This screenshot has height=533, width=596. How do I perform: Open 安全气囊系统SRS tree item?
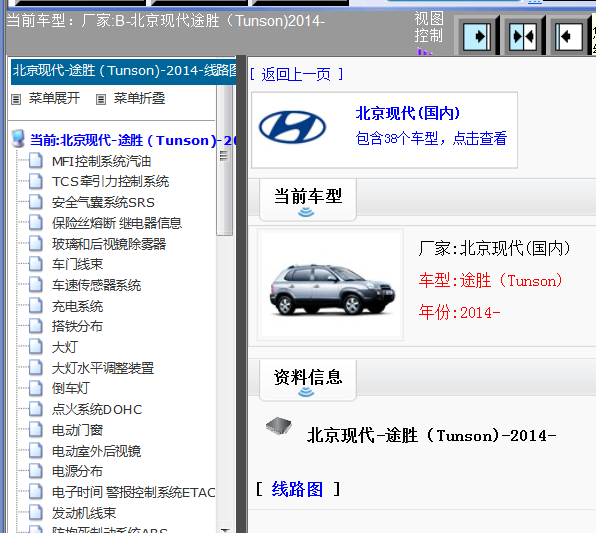103,203
